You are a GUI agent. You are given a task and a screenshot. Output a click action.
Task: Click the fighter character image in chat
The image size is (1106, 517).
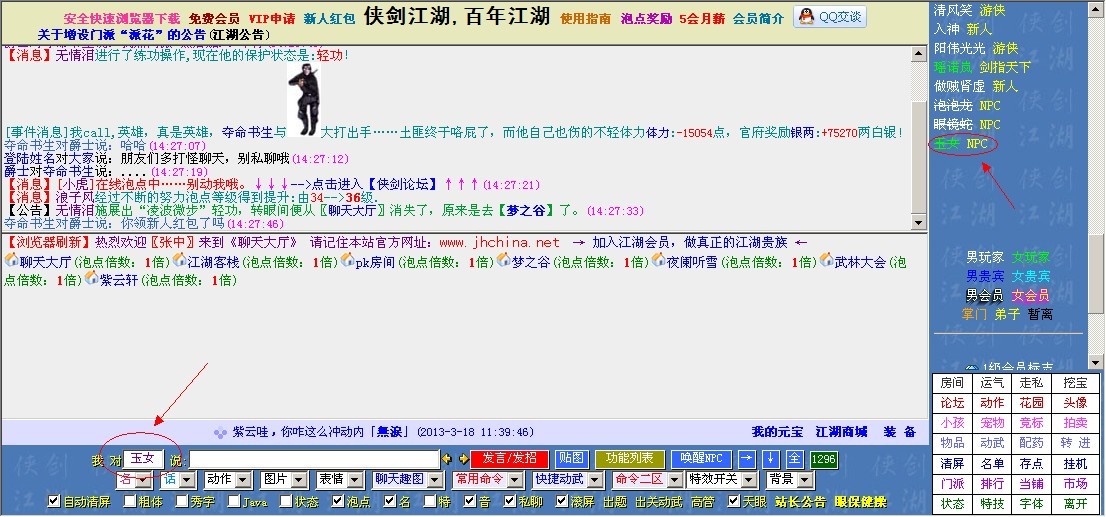[304, 100]
